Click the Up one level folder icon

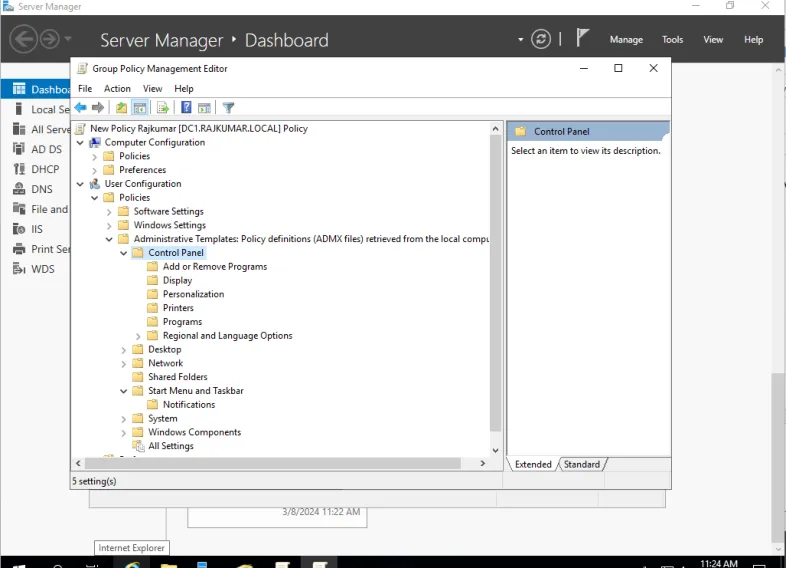[x=121, y=107]
